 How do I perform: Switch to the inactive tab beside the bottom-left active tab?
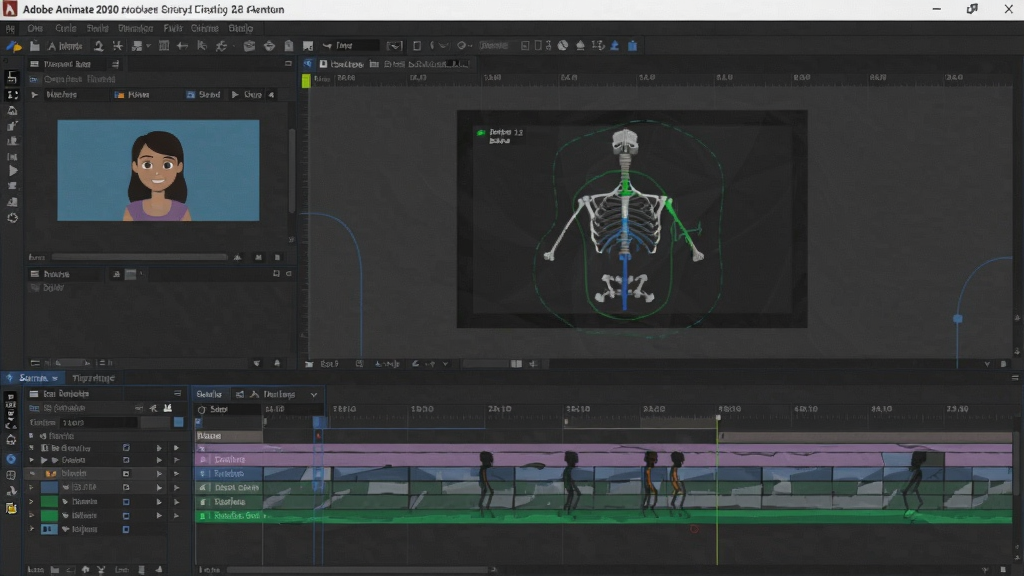(93, 378)
